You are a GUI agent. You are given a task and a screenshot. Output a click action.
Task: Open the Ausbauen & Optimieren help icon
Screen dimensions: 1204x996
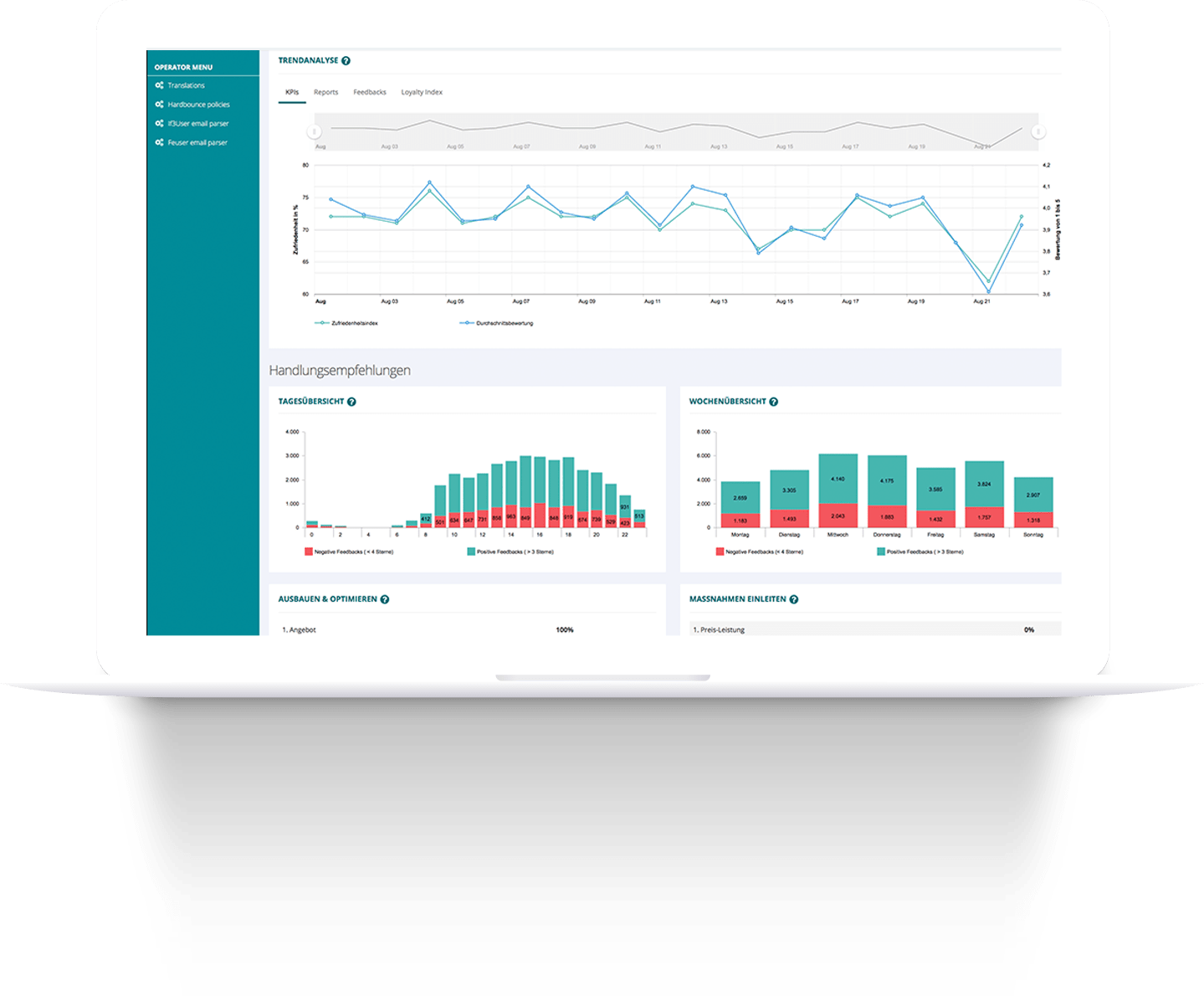click(x=385, y=599)
